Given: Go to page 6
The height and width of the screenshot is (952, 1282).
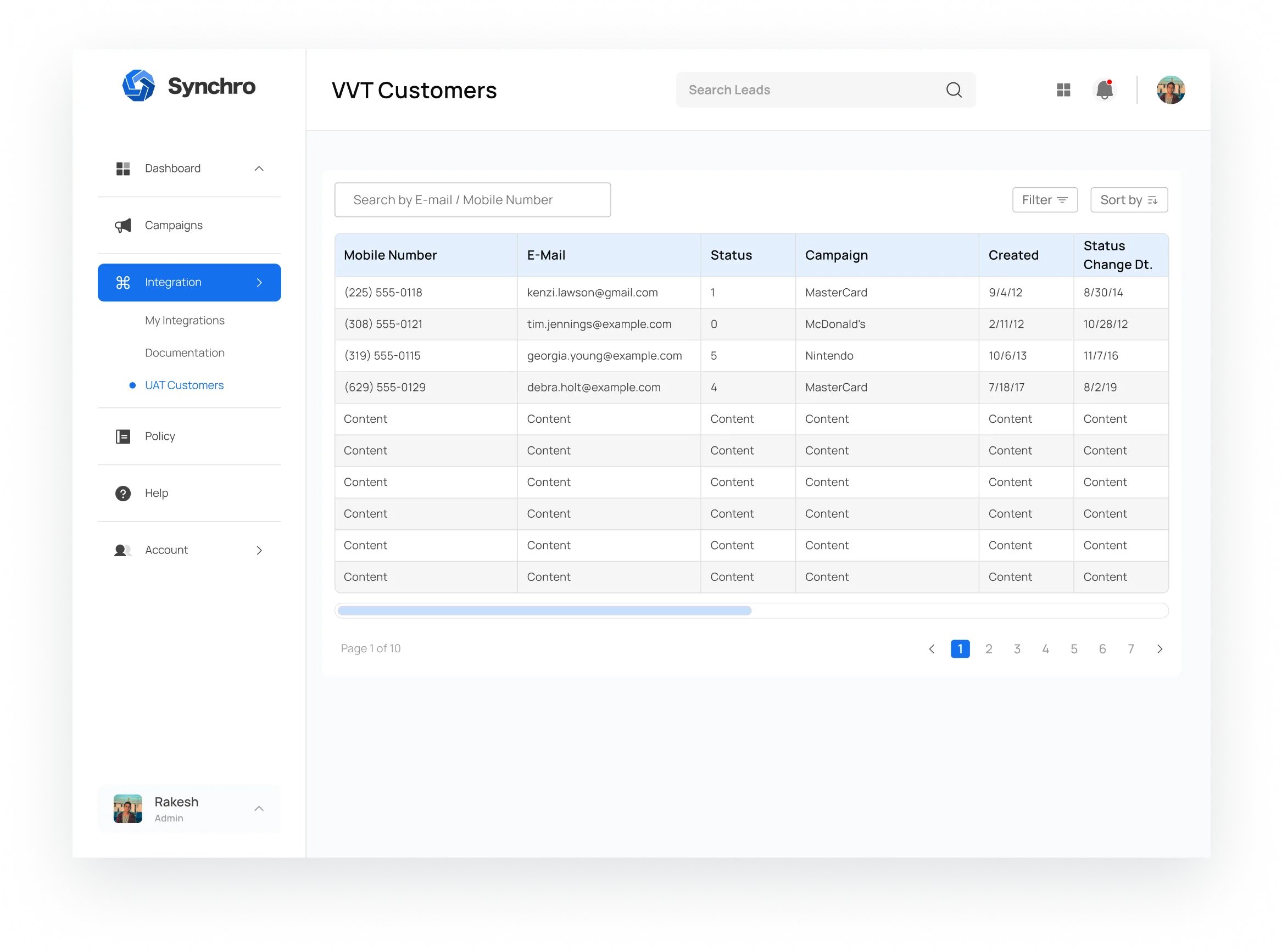Looking at the screenshot, I should (1102, 649).
